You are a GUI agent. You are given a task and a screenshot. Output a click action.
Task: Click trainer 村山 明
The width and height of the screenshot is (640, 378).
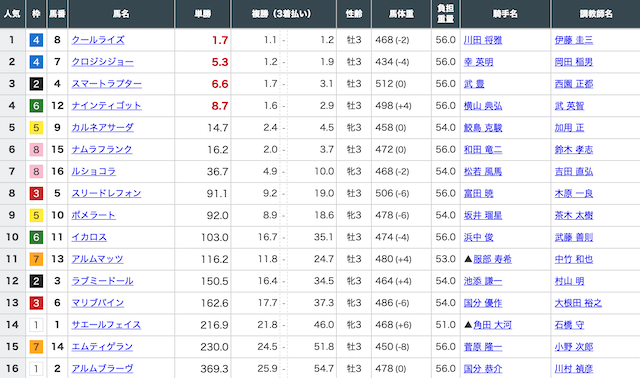[569, 281]
